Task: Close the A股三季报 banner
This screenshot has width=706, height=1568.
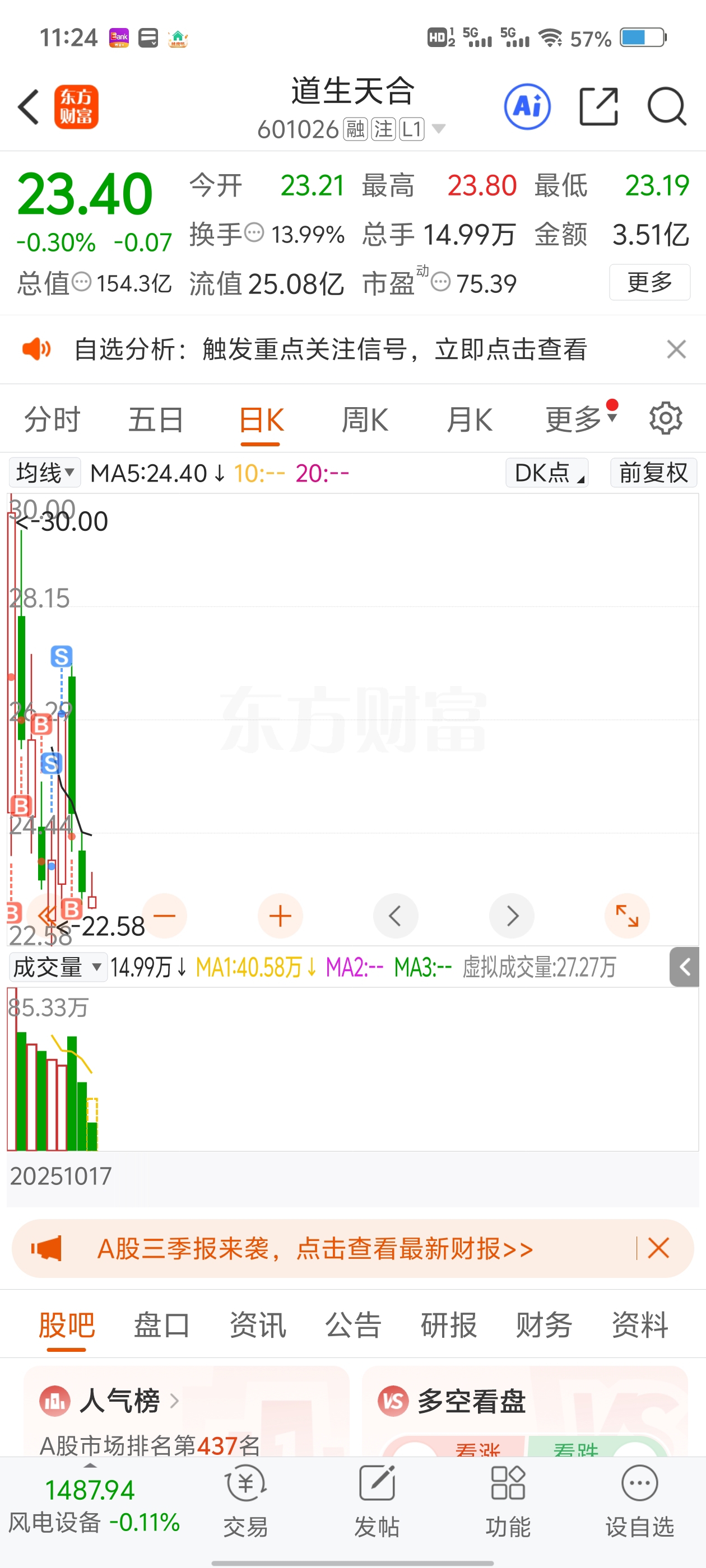Action: pos(658,1248)
